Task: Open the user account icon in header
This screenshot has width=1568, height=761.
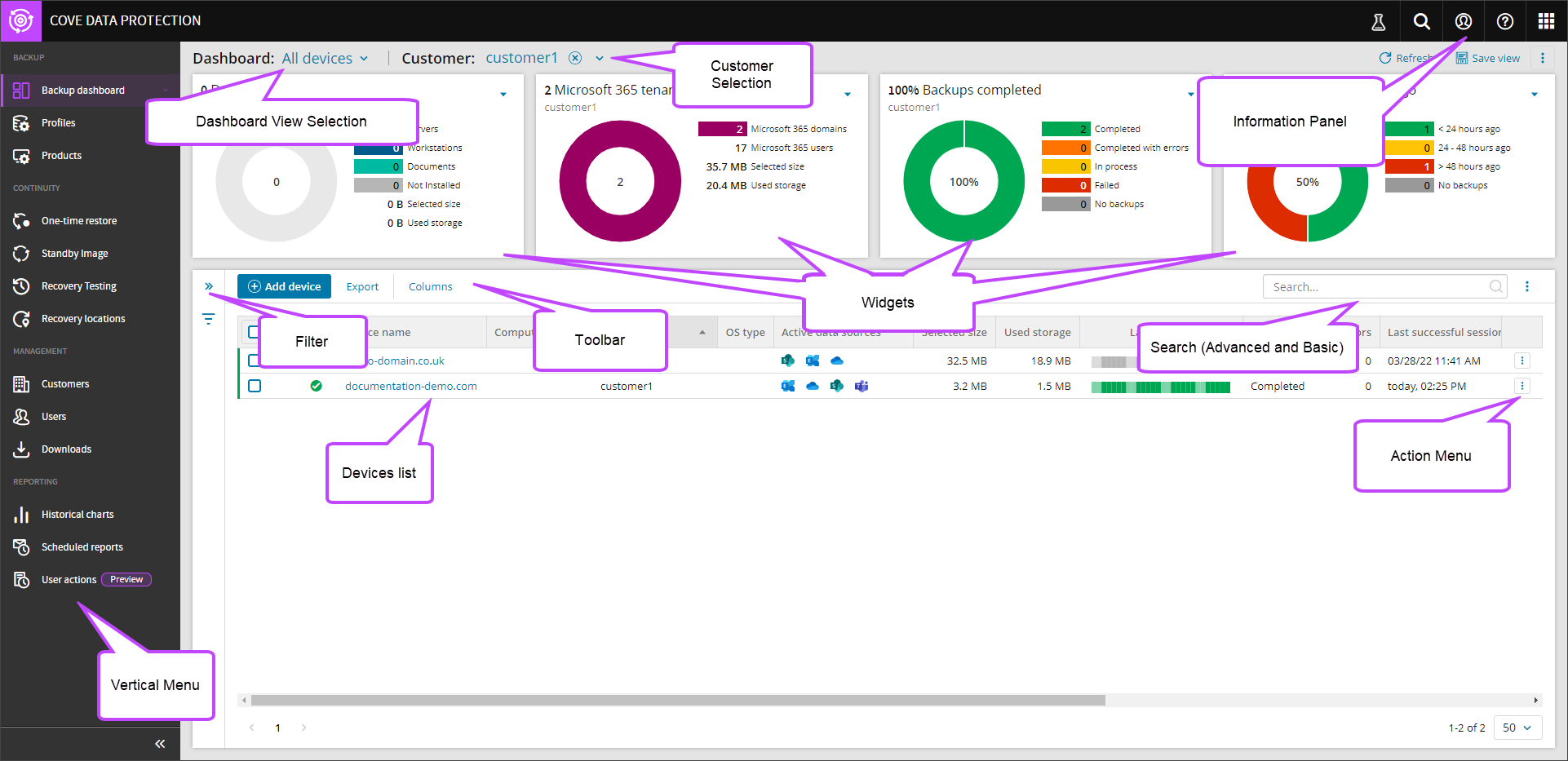Action: coord(1464,22)
